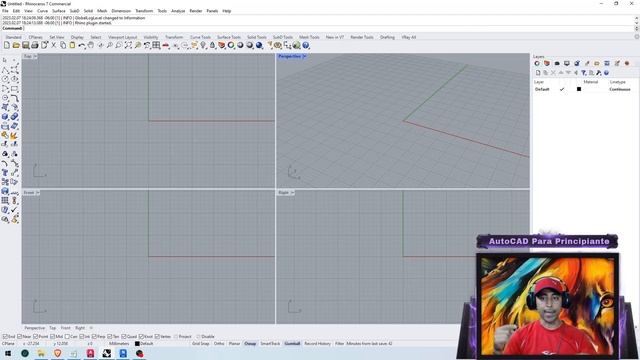Toggle the Vertex osnap checkbox
The width and height of the screenshot is (640, 360).
[x=157, y=337]
